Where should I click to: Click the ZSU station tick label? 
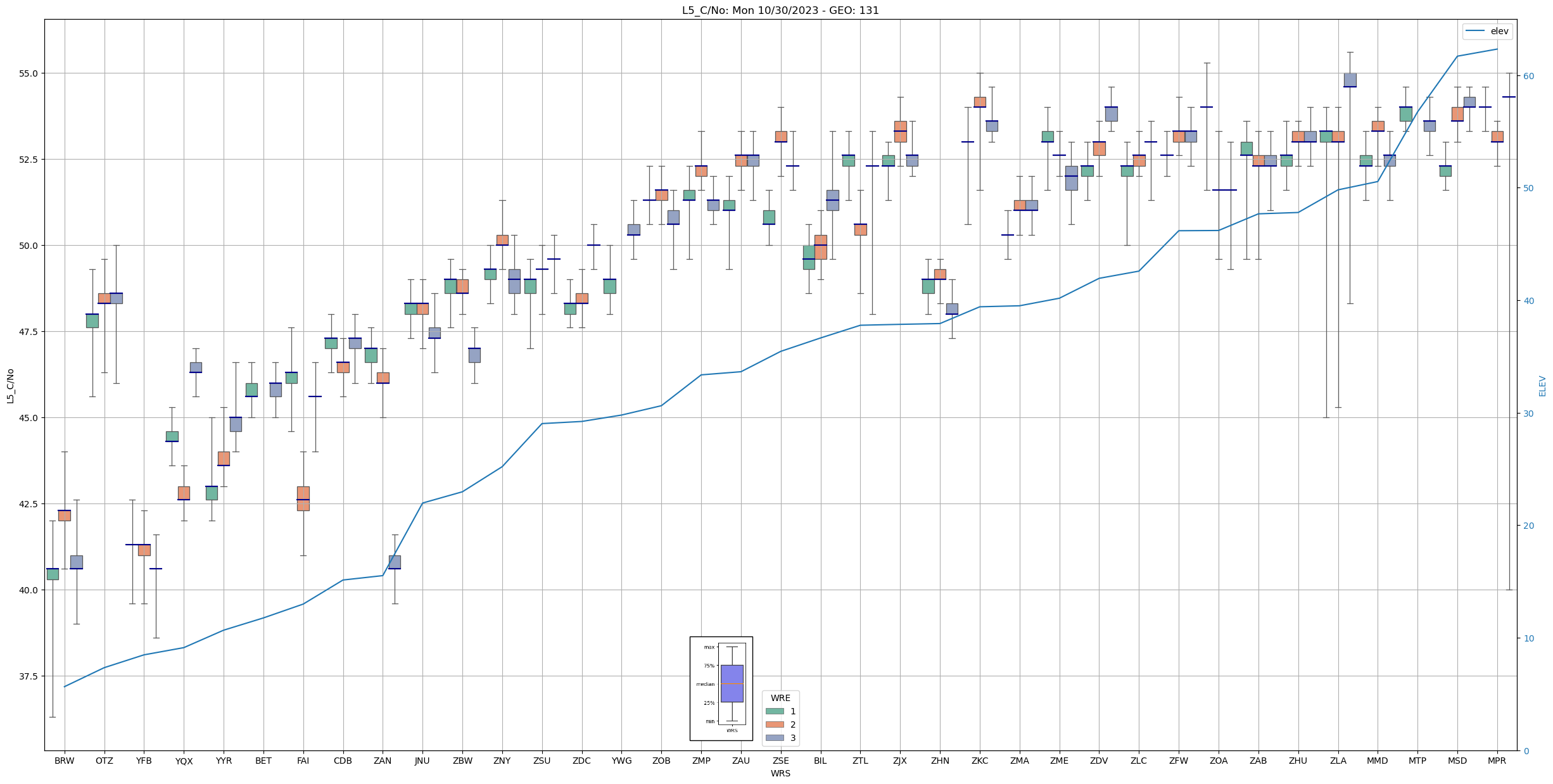(x=542, y=761)
